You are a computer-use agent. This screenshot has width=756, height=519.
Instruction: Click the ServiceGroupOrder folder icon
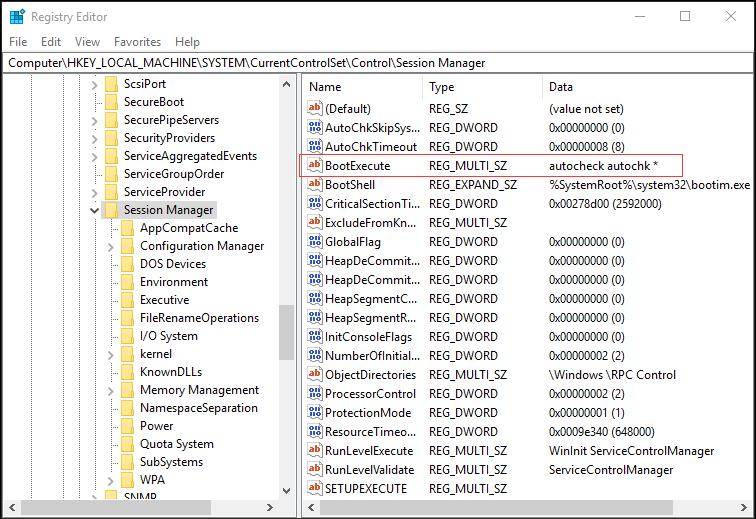coord(111,174)
